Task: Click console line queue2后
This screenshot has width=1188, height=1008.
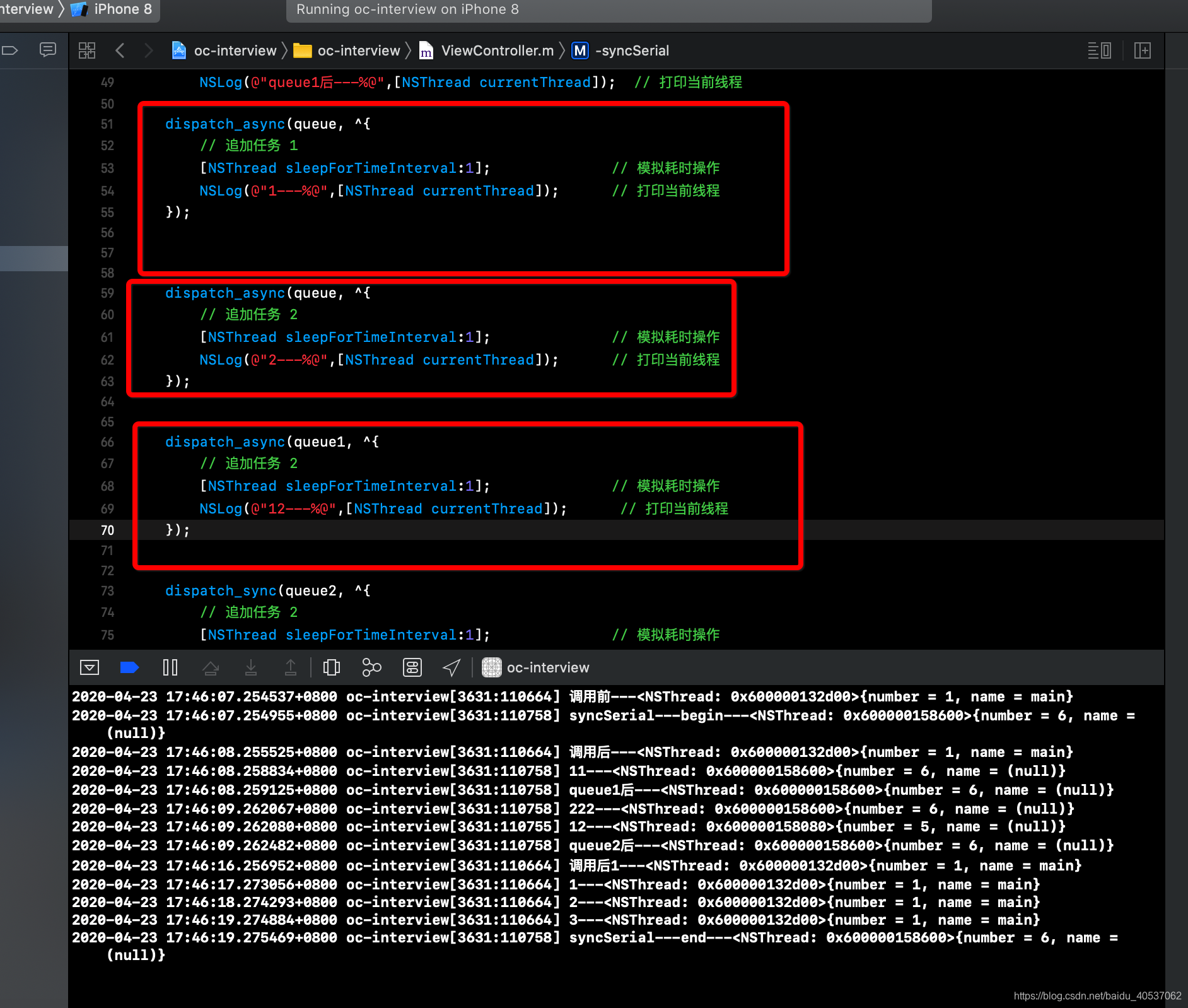Action: pyautogui.click(x=593, y=845)
